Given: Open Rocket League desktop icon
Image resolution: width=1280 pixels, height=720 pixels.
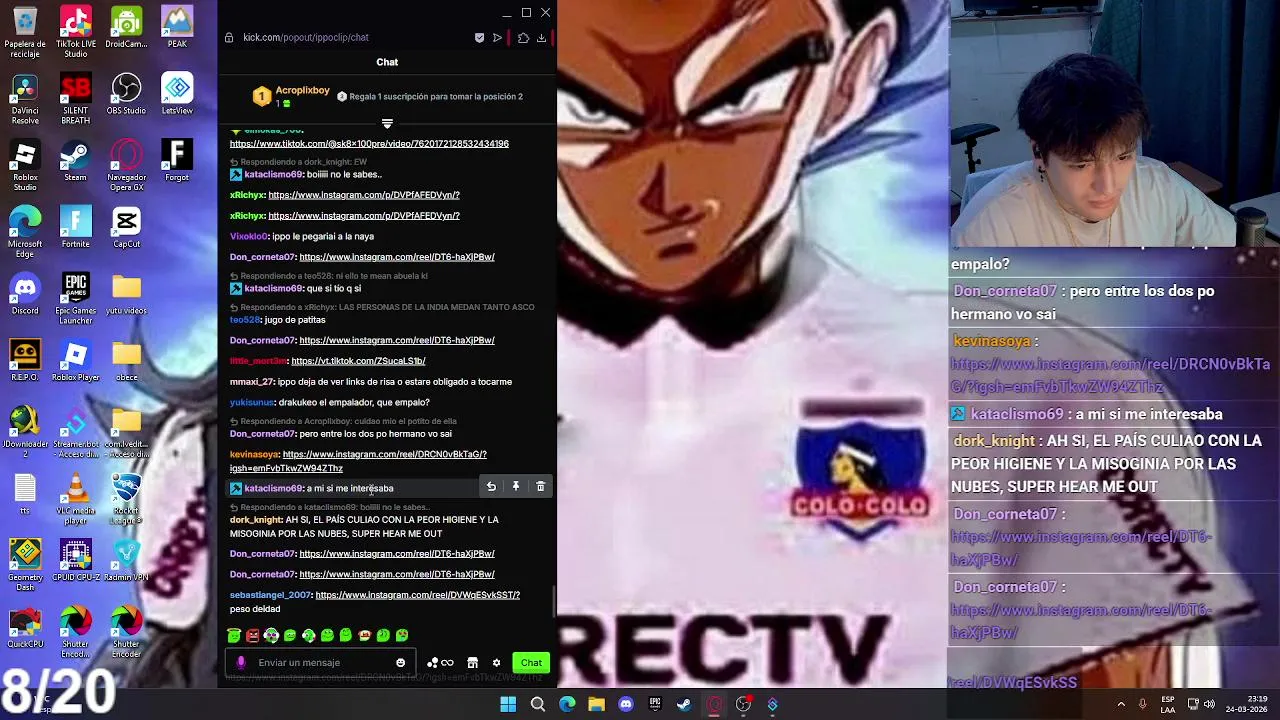Looking at the screenshot, I should coord(126,499).
